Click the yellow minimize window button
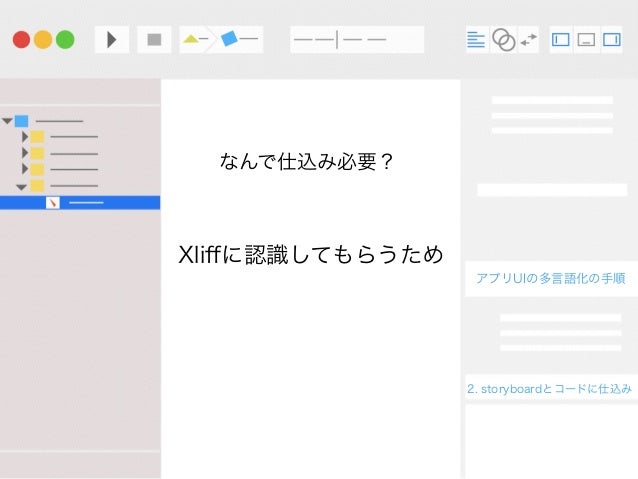Screen dimensions: 638x479 point(43,40)
